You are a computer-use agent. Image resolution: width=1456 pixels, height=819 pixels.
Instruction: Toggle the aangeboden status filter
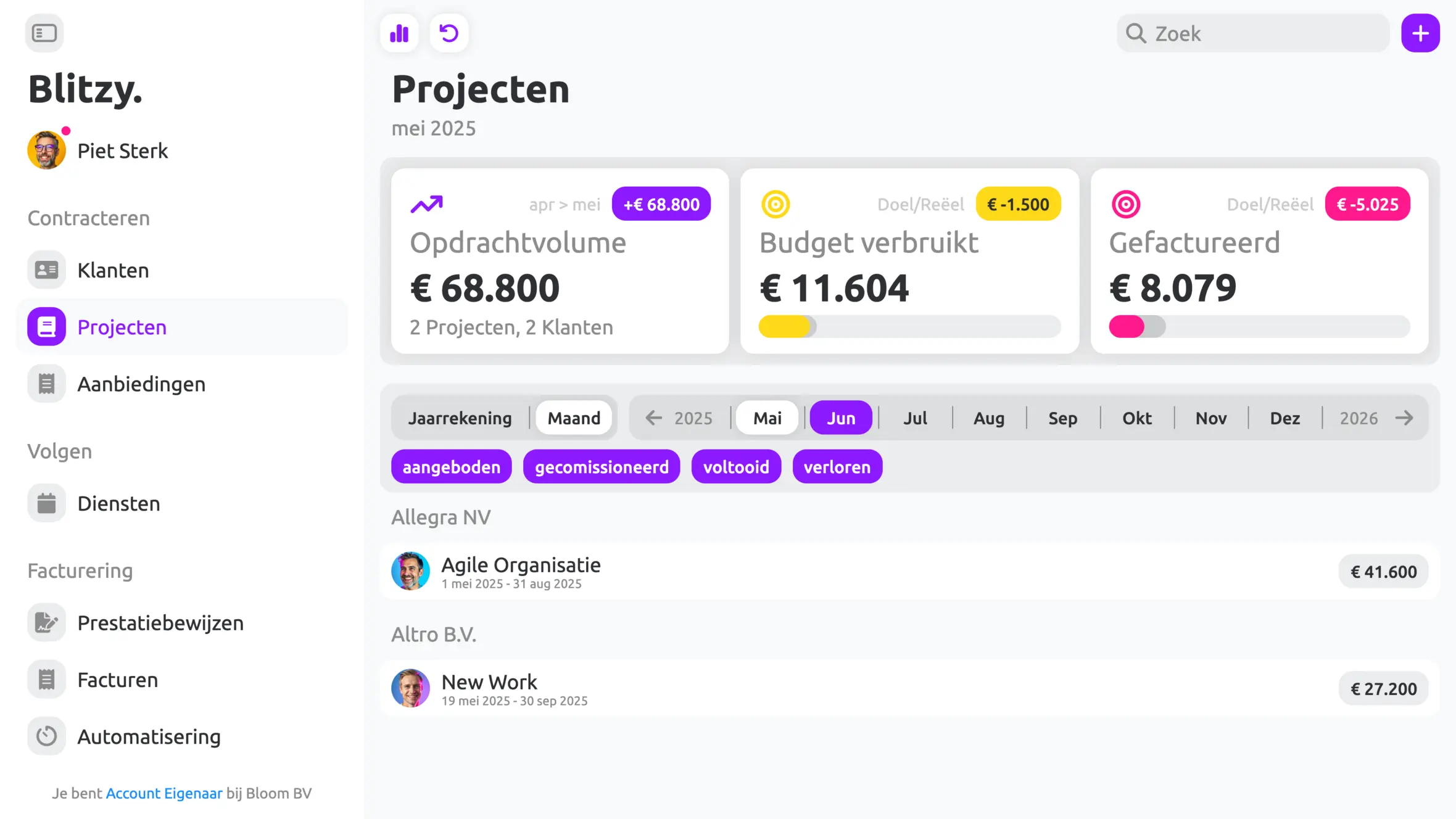451,467
